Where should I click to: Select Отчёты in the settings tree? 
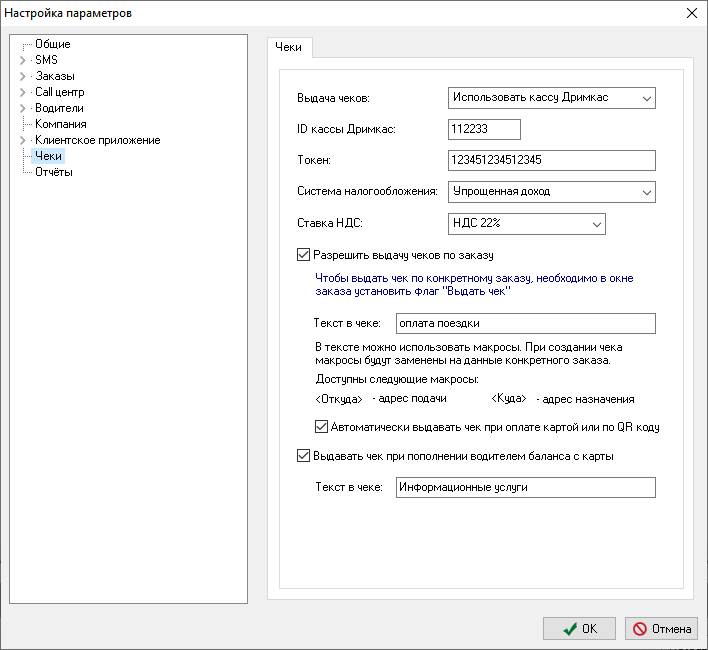point(53,172)
